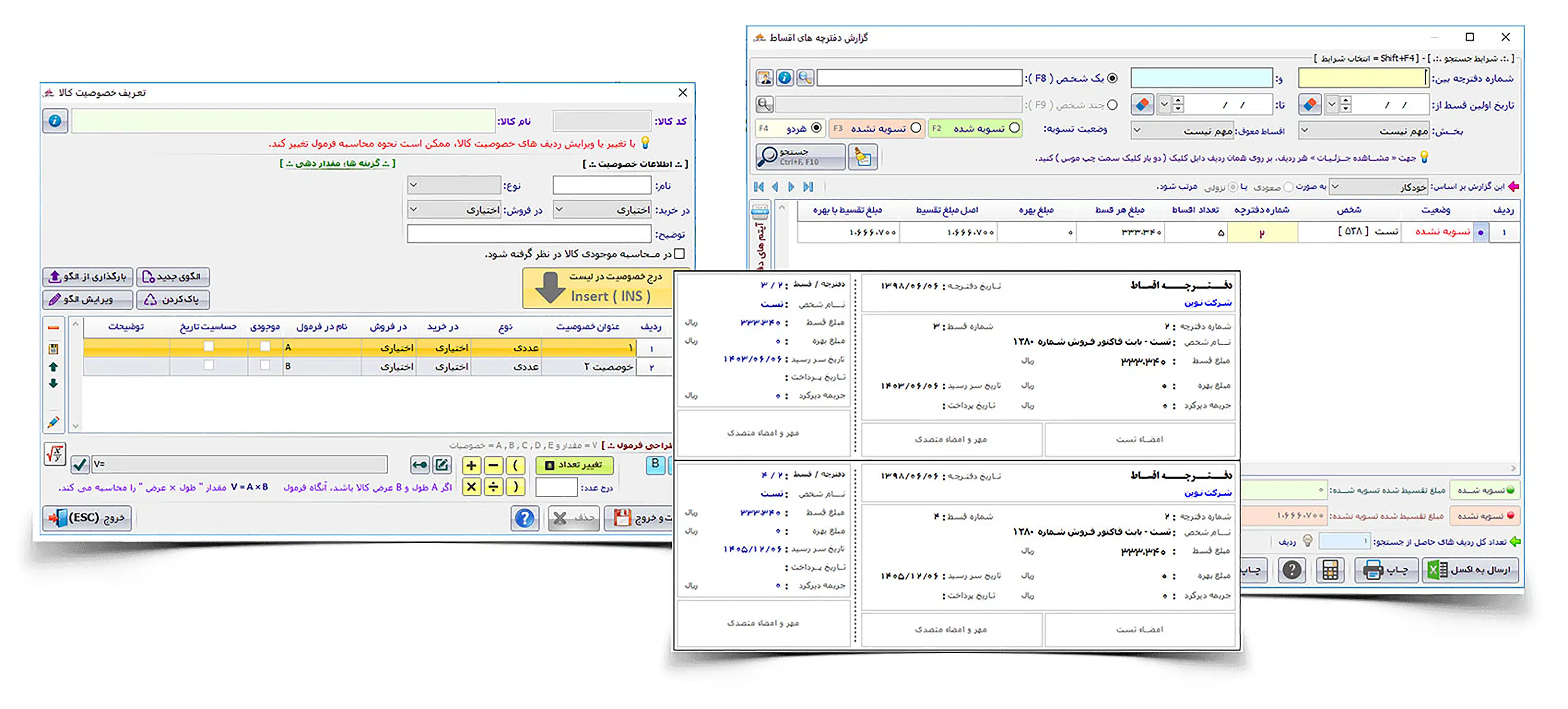
Task: Click the blue help question mark in the product dialog
Action: pyautogui.click(x=524, y=518)
